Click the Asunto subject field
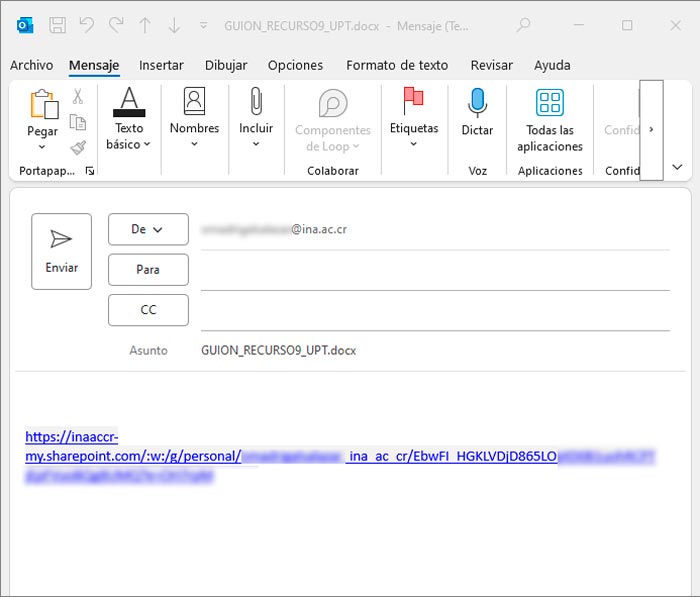The height and width of the screenshot is (597, 700). pyautogui.click(x=430, y=351)
